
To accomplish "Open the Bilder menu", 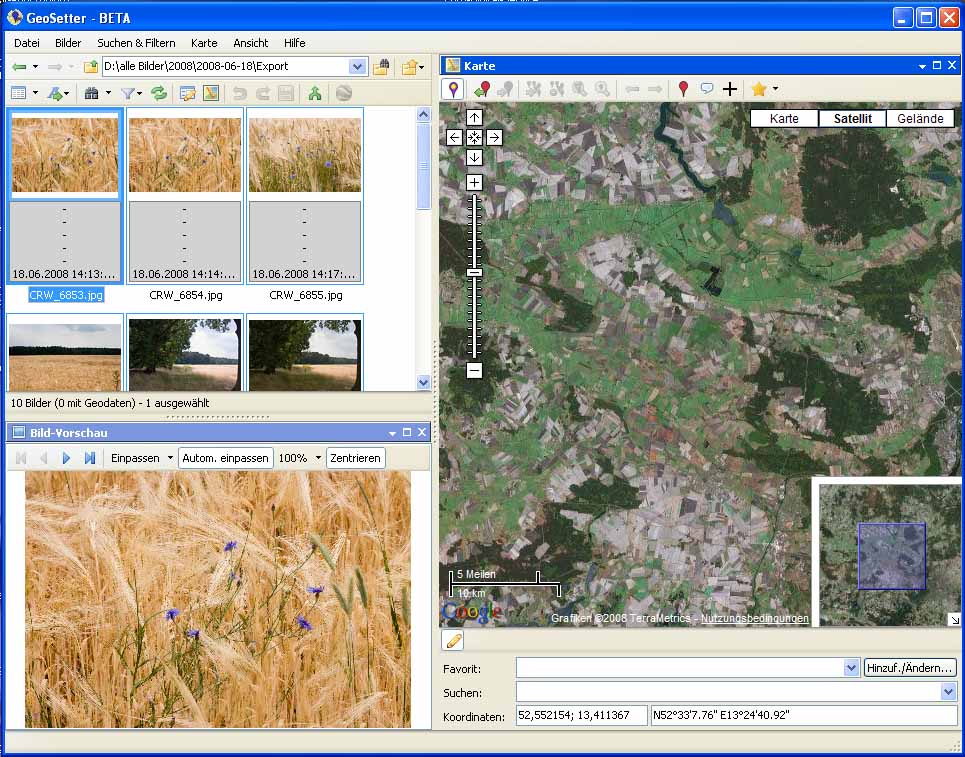I will click(x=68, y=43).
